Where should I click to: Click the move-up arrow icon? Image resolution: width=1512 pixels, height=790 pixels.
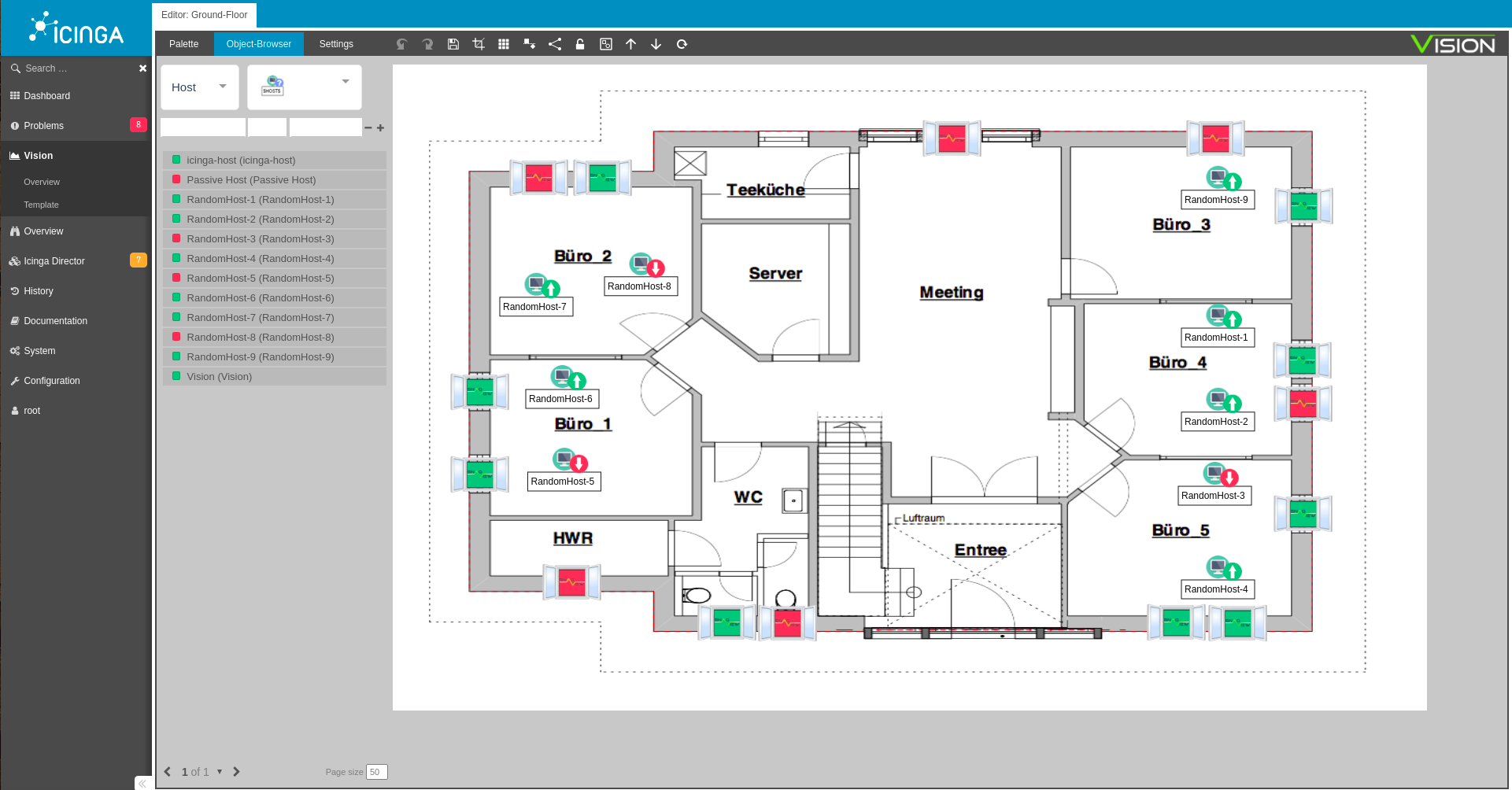[x=630, y=44]
